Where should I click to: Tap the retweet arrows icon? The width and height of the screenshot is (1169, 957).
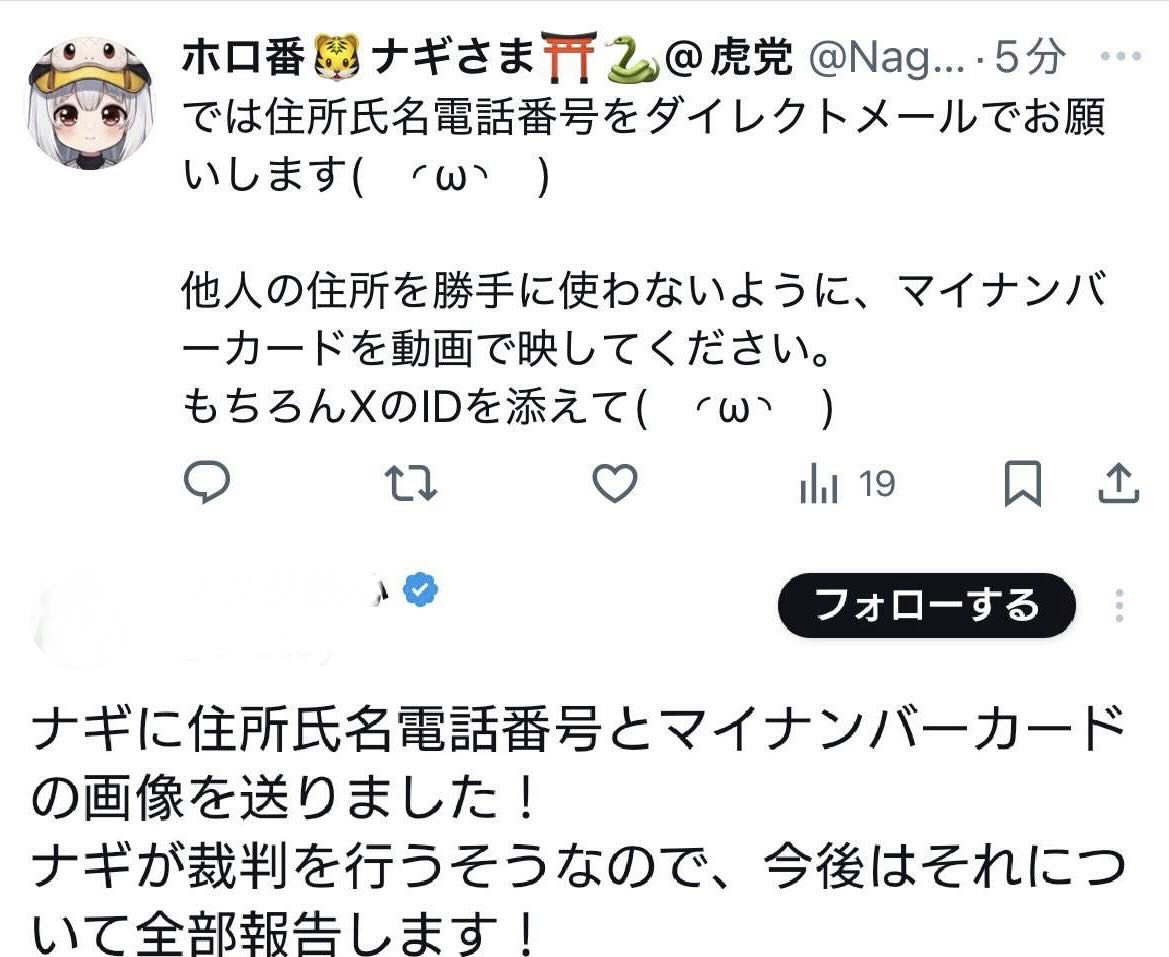point(411,483)
